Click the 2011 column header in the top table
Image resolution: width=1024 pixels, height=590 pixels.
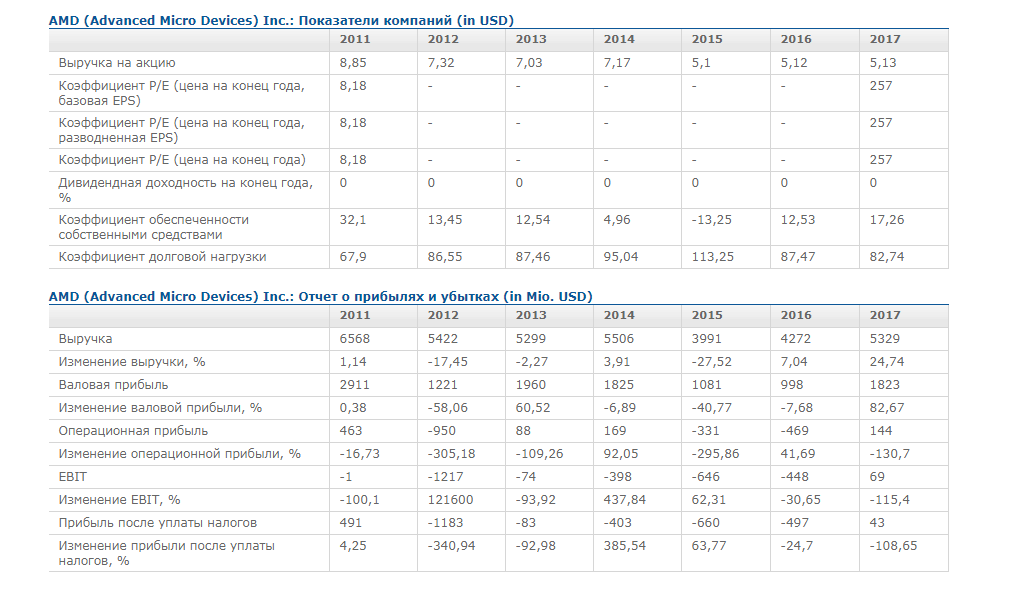tap(355, 39)
